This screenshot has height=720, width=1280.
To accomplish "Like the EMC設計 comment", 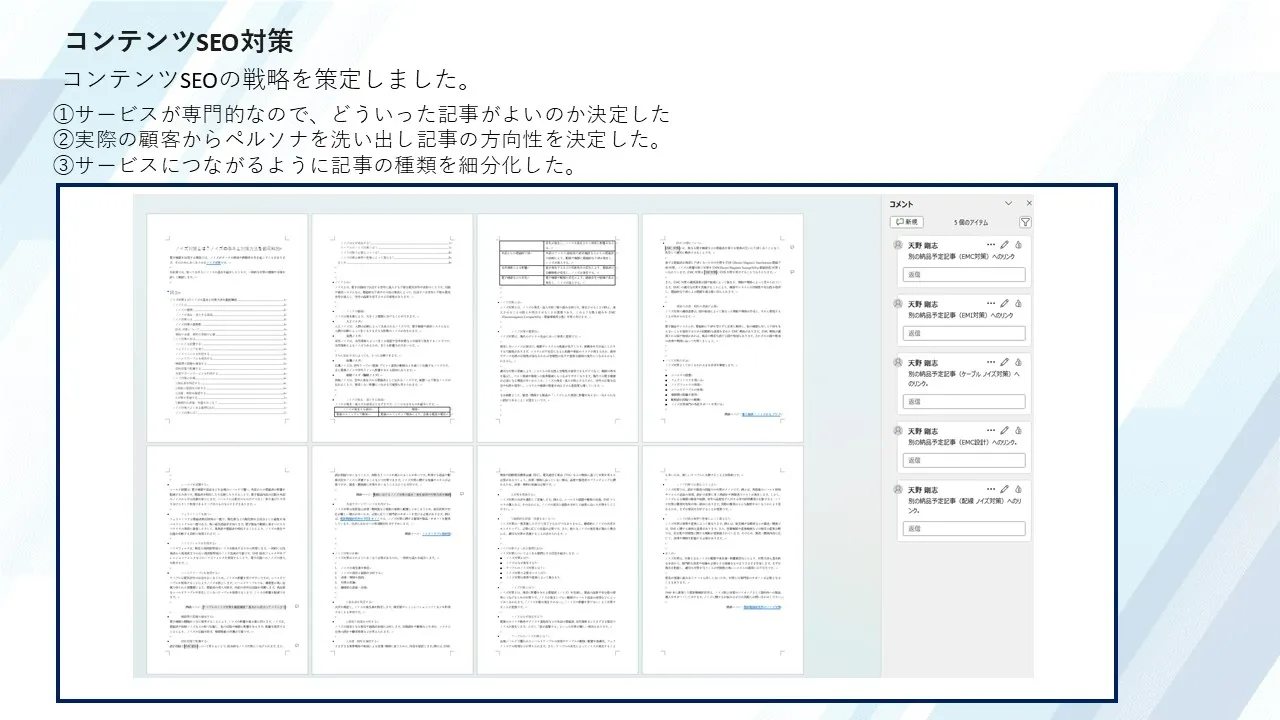I will point(1018,431).
